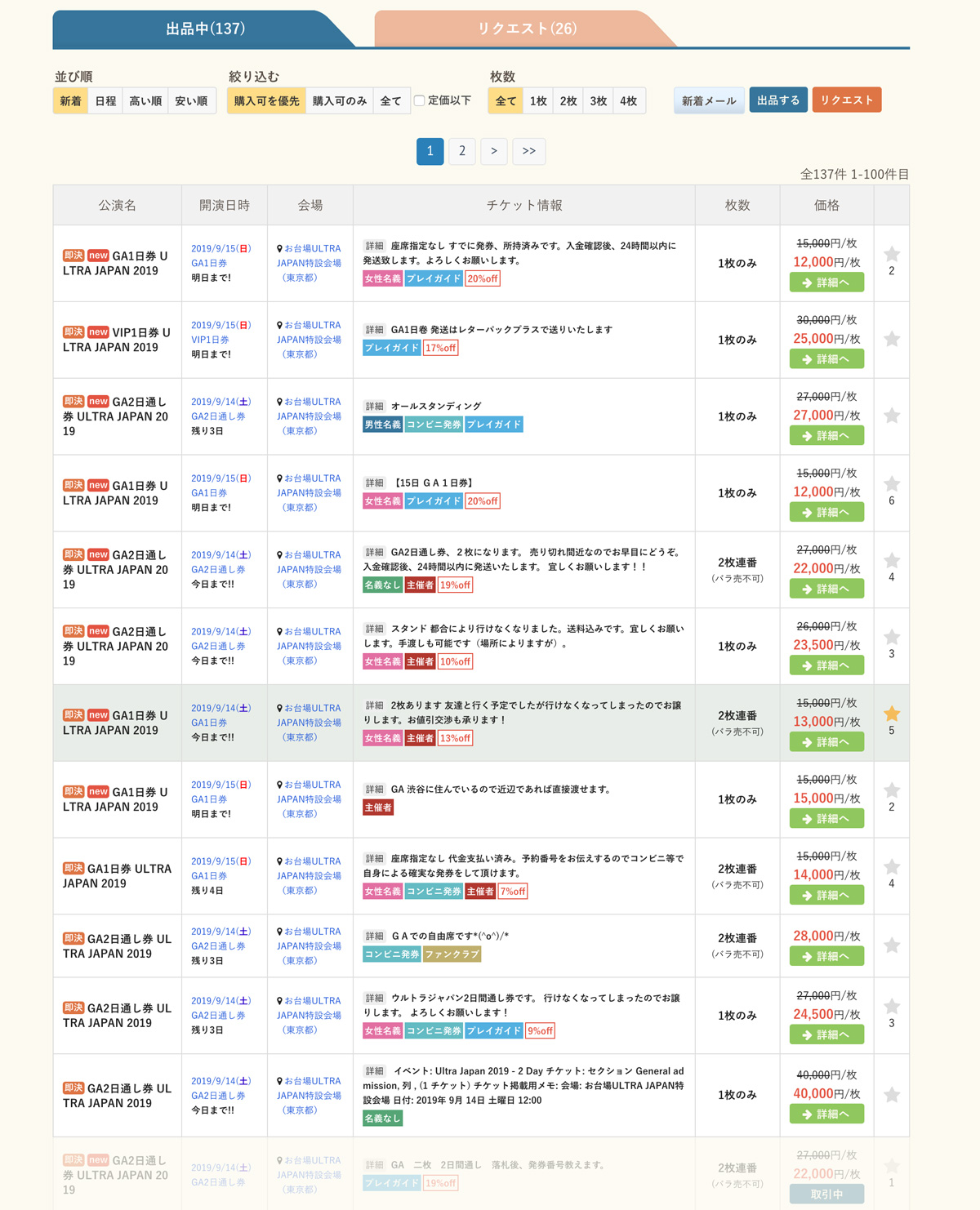Click the map pin in the VIP1日券 row
The width and height of the screenshot is (980, 1210).
pos(279,325)
